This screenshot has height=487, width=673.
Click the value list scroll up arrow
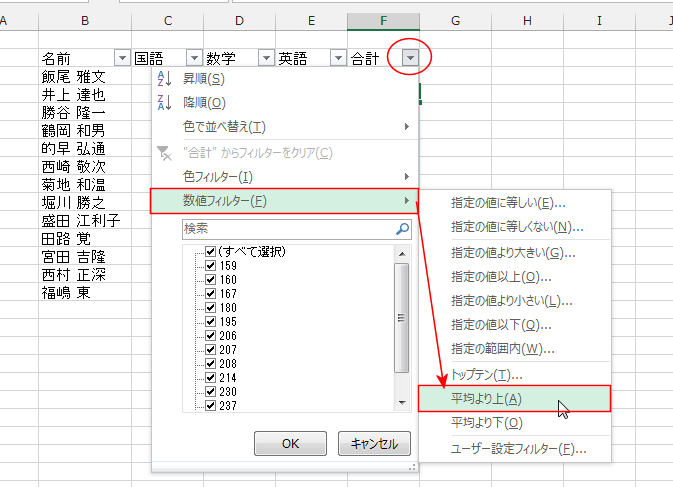(x=402, y=254)
